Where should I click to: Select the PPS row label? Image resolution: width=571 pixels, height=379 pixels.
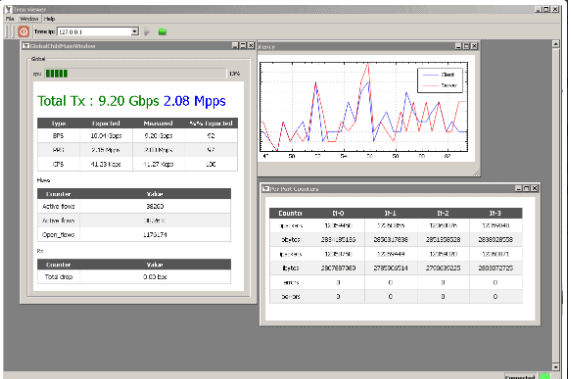pyautogui.click(x=58, y=150)
